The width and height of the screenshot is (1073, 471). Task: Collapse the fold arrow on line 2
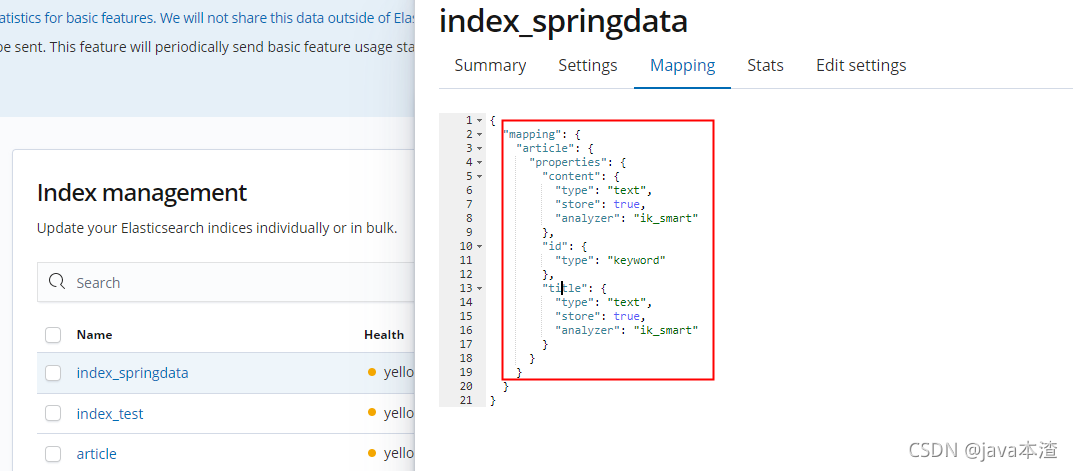coord(480,134)
